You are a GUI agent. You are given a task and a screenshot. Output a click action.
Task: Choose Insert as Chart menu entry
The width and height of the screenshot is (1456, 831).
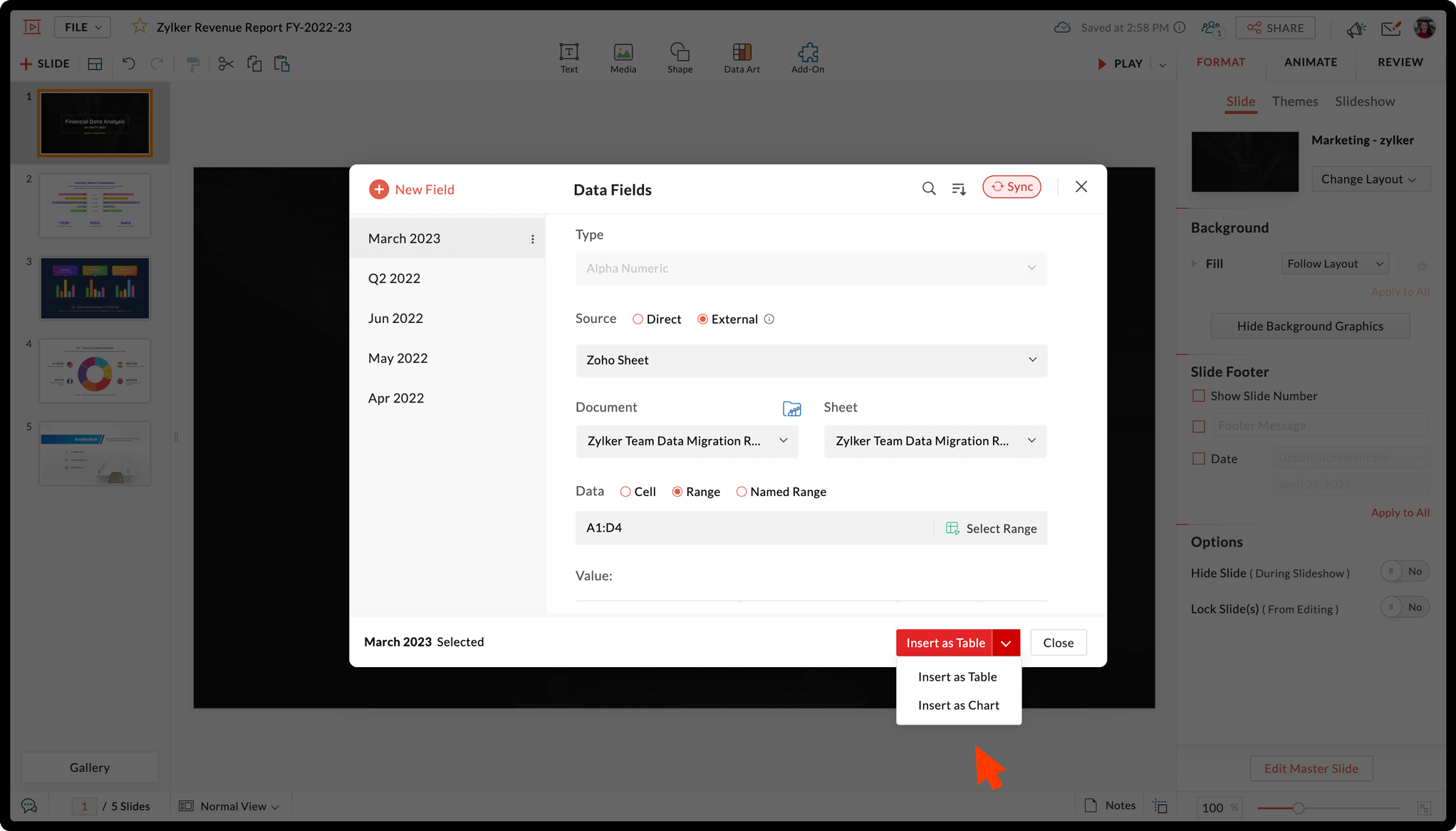tap(958, 706)
